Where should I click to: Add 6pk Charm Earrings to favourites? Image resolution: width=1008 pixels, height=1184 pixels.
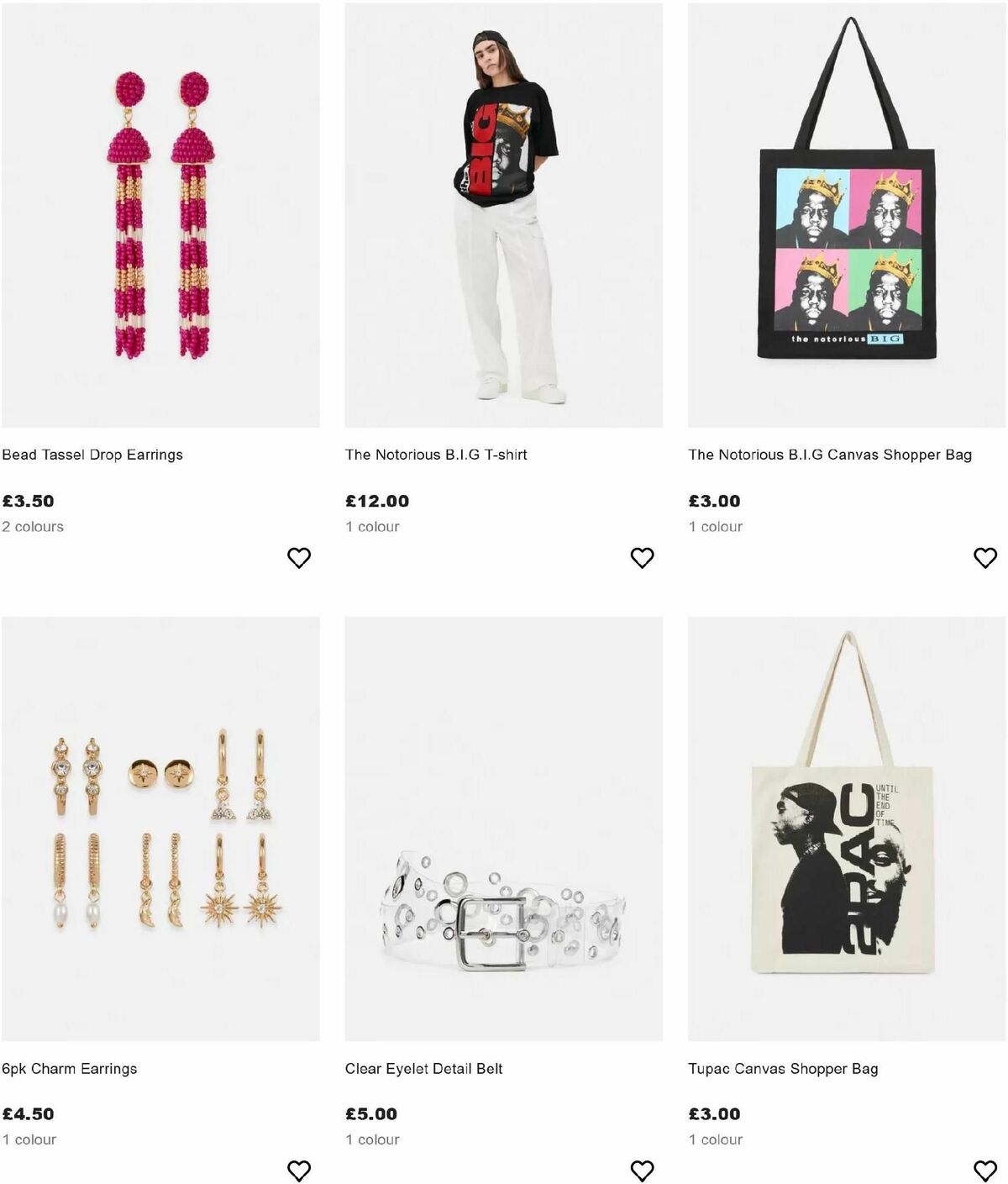298,1169
